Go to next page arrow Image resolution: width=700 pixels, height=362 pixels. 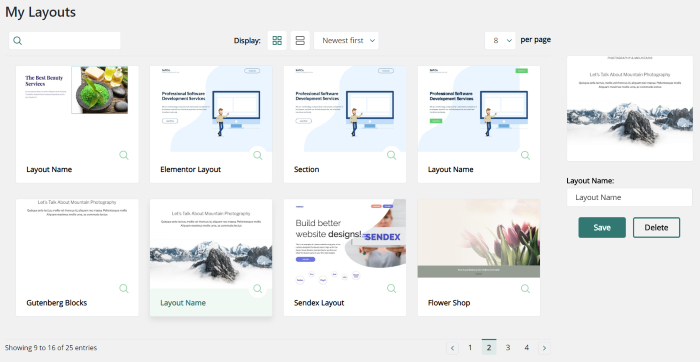544,348
